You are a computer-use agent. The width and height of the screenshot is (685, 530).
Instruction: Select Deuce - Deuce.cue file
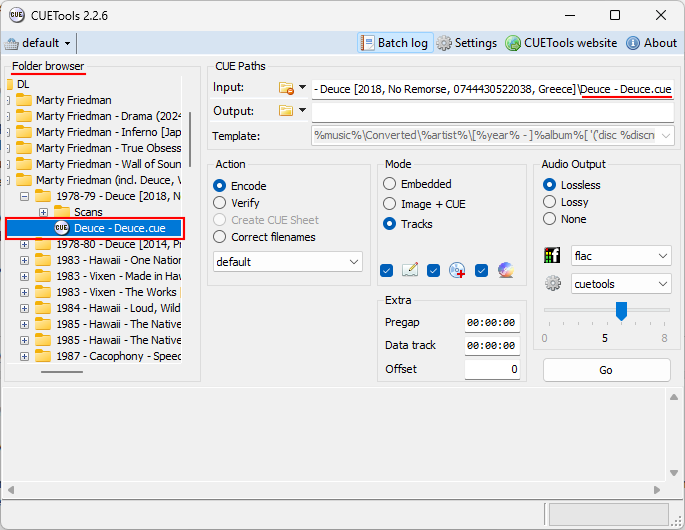pos(120,228)
